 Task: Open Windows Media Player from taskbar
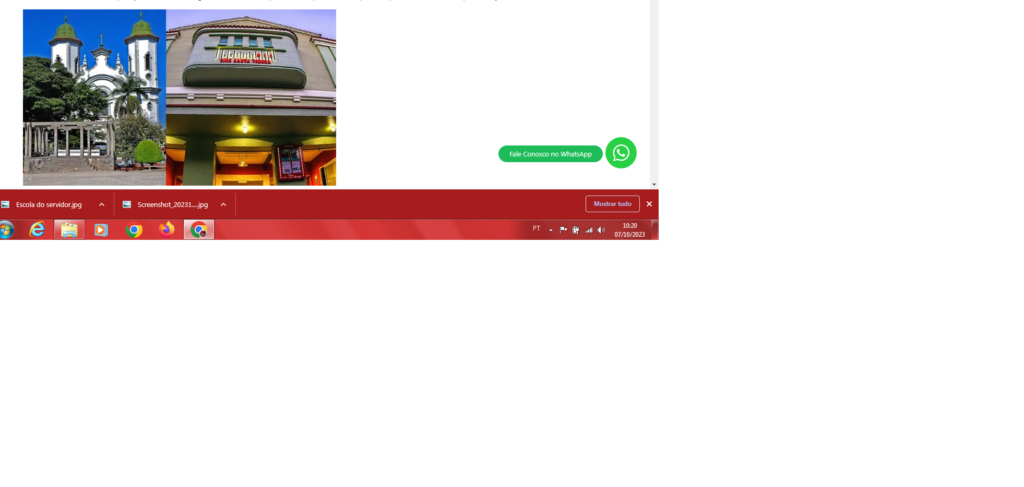click(x=101, y=230)
